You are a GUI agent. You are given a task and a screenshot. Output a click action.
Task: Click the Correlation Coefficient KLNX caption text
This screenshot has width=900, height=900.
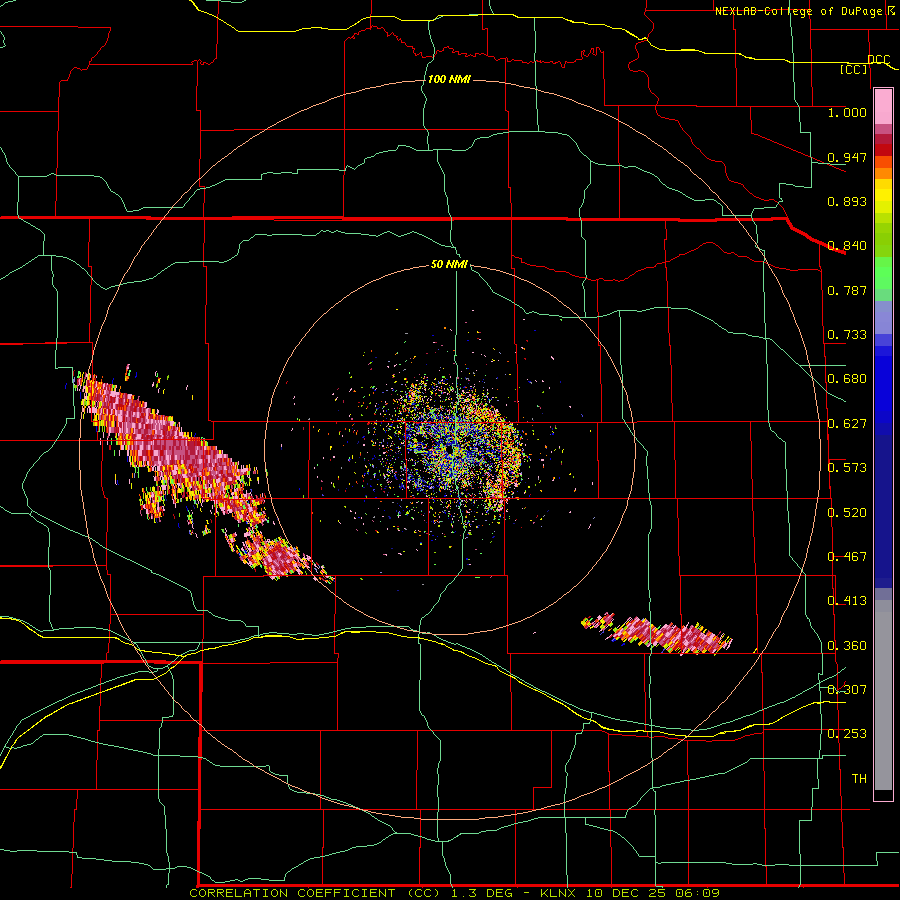454,893
